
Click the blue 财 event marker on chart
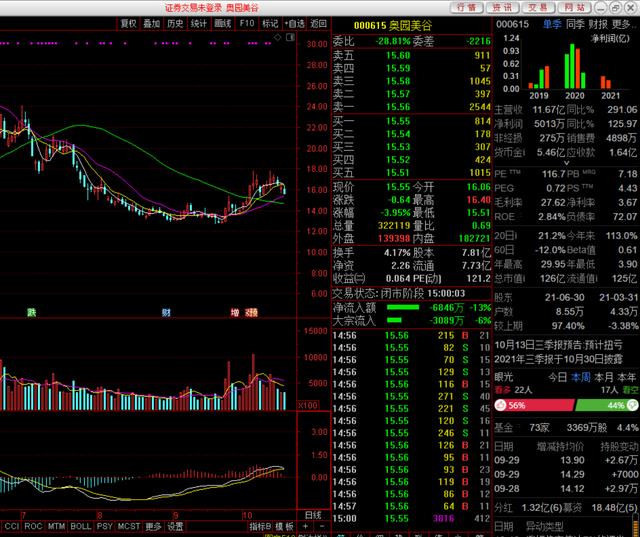click(x=166, y=313)
